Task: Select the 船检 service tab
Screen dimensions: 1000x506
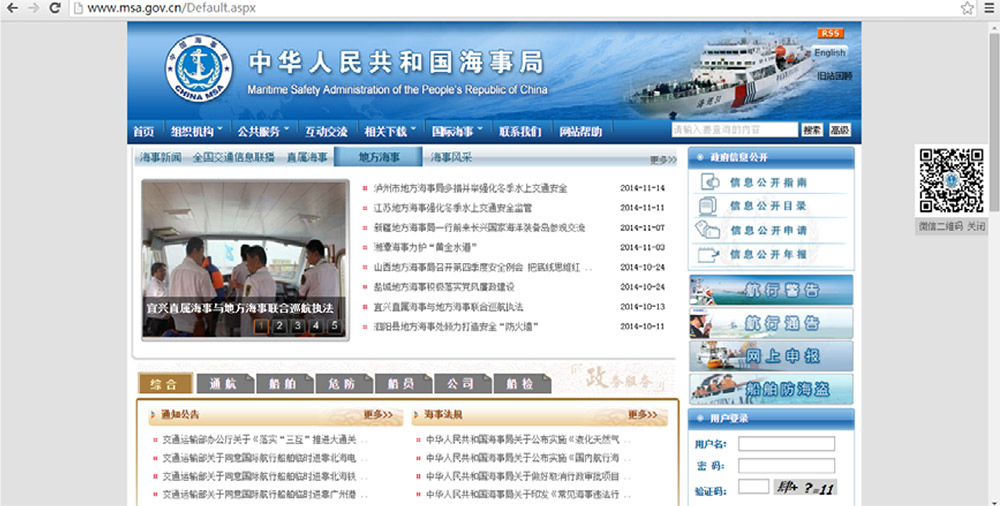Action: tap(520, 383)
